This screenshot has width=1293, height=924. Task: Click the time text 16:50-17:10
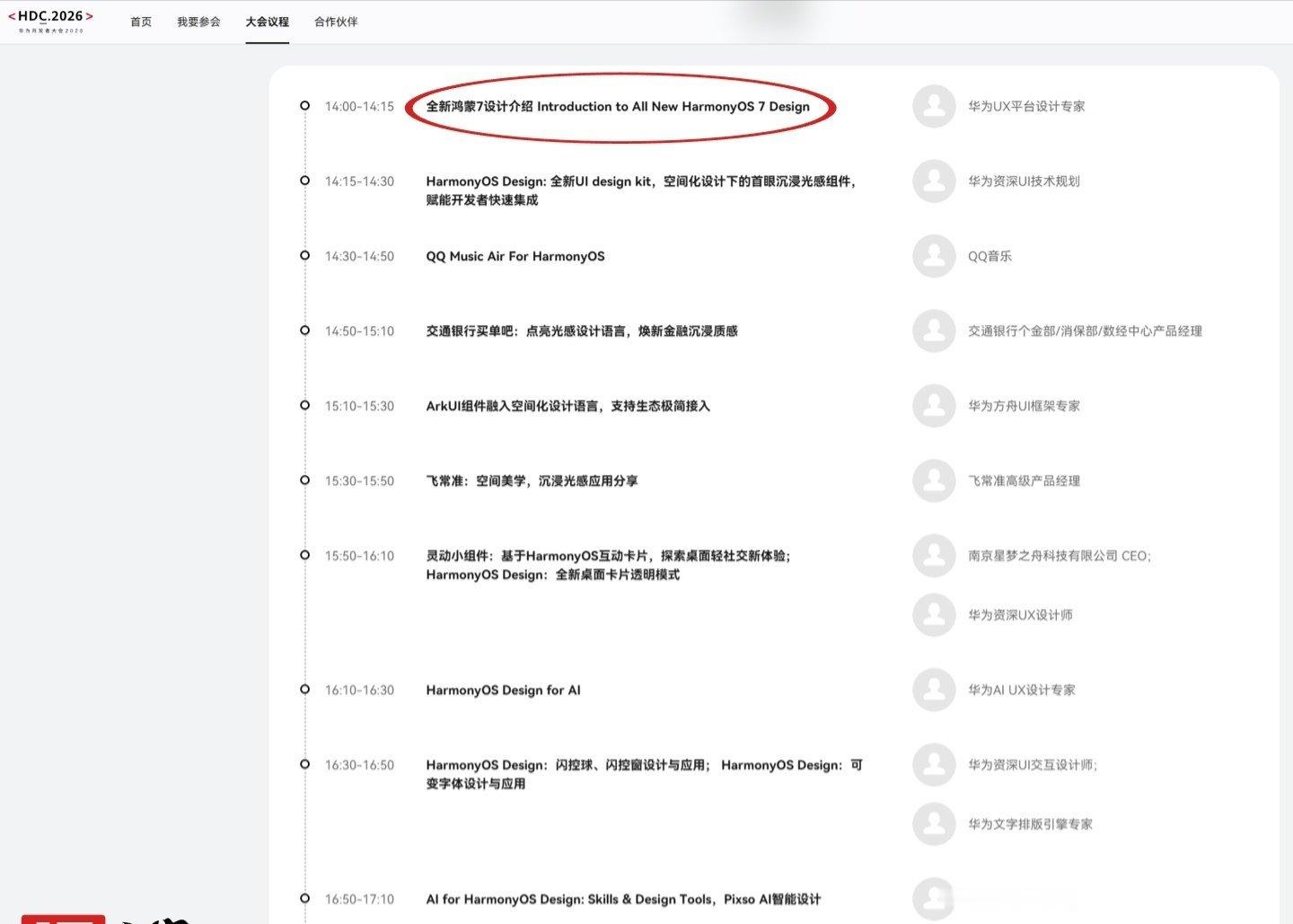pos(359,899)
